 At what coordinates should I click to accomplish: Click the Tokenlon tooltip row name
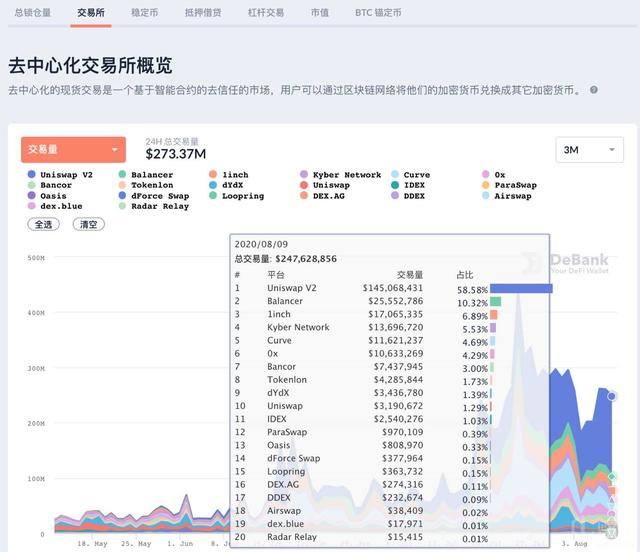point(287,379)
